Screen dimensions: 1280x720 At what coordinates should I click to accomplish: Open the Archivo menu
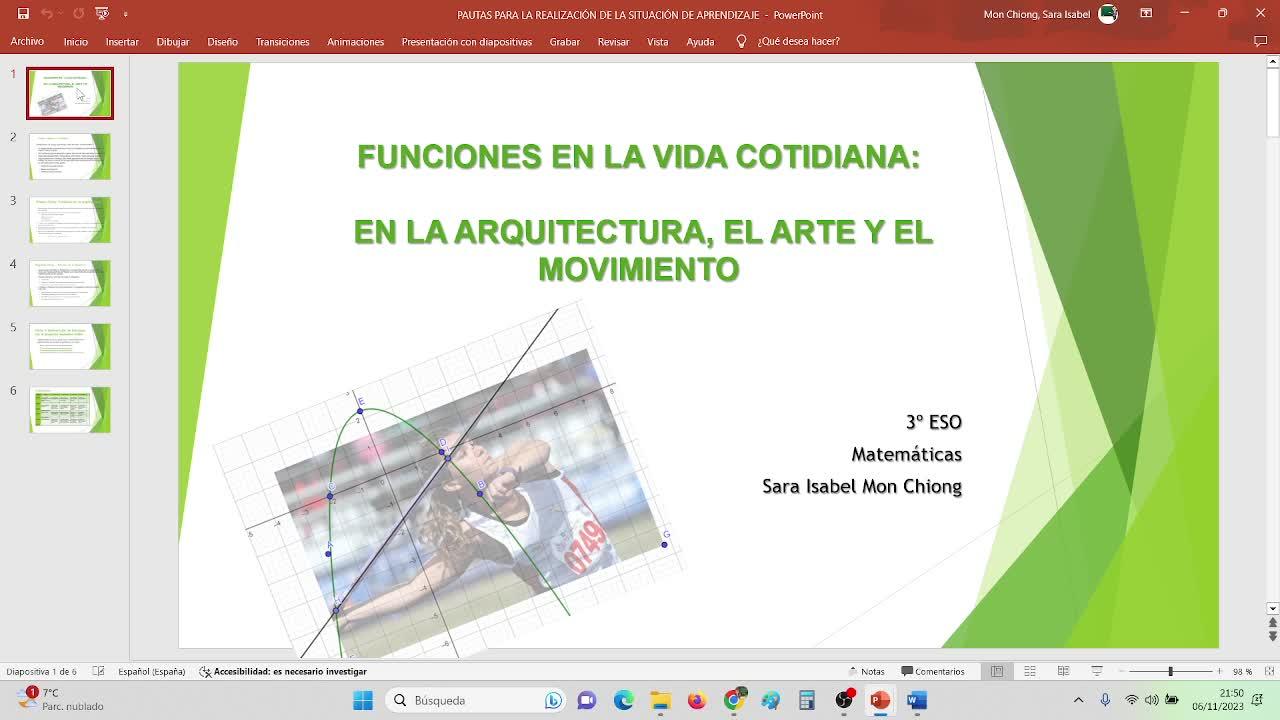pos(27,42)
